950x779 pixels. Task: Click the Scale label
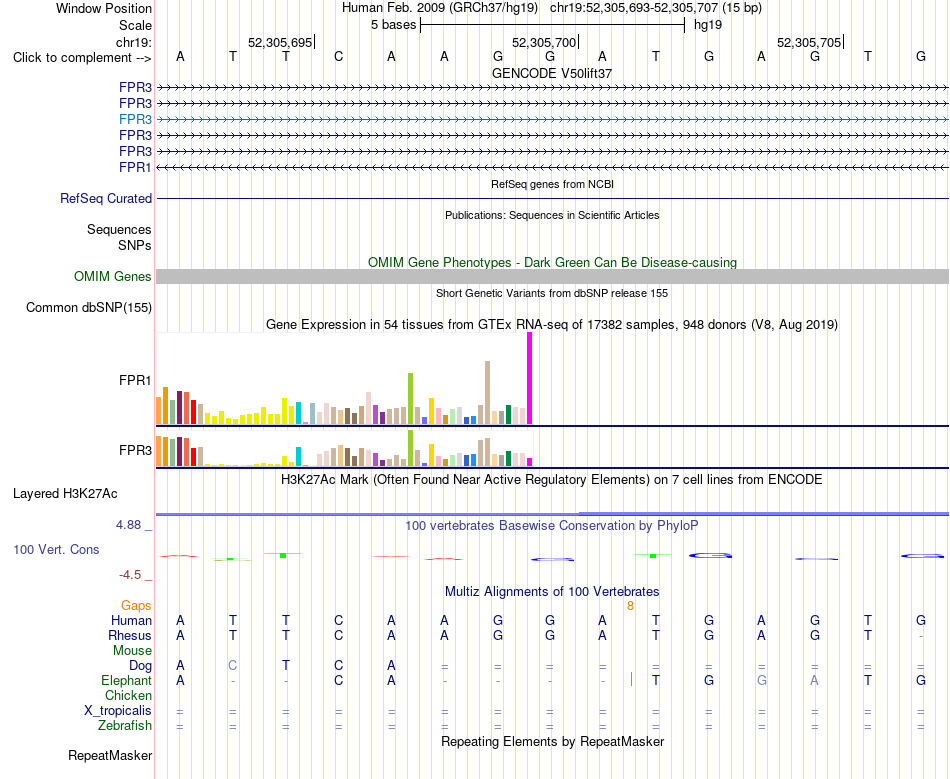coord(135,25)
